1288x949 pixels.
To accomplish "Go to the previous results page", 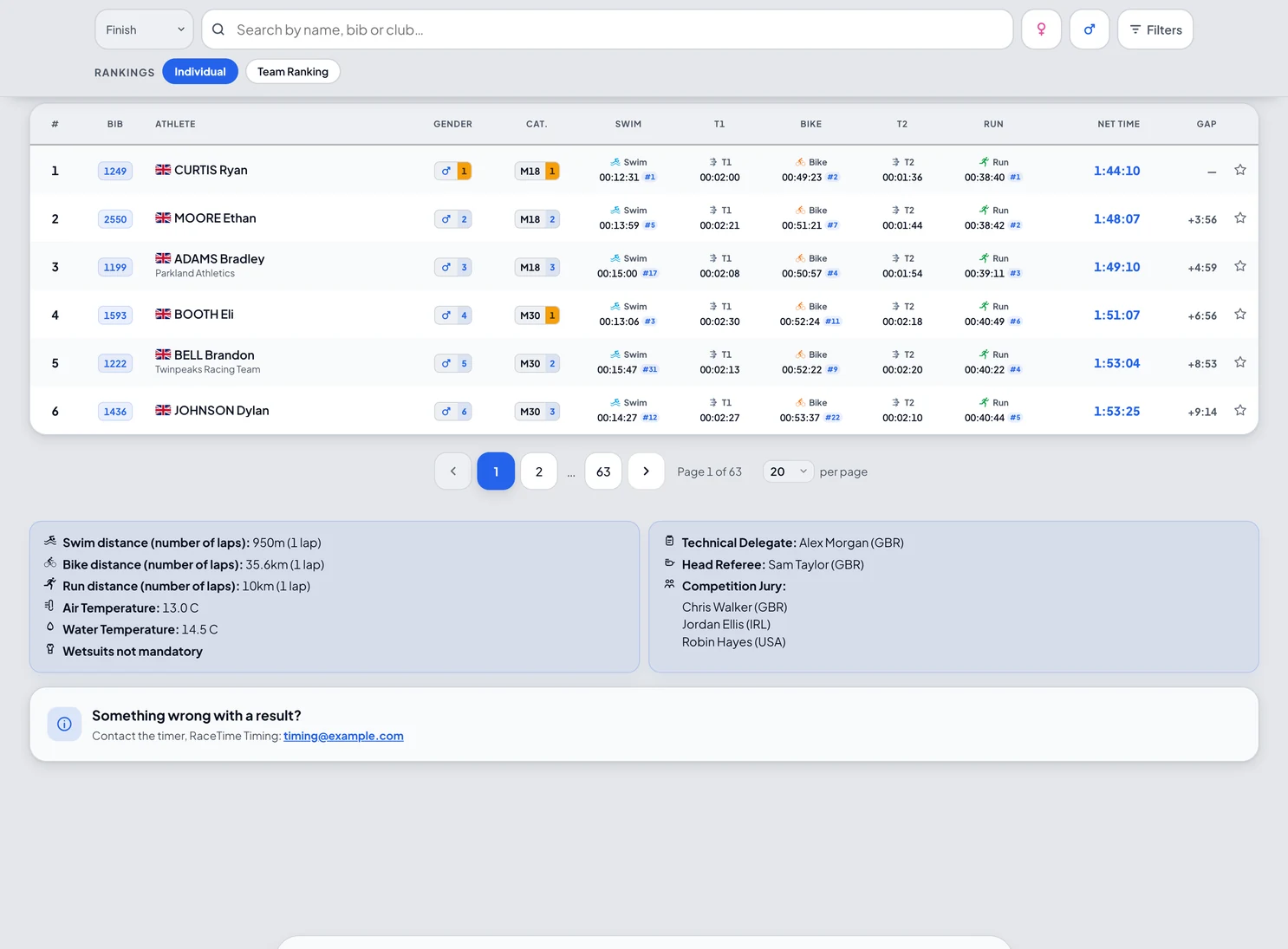I will point(453,471).
